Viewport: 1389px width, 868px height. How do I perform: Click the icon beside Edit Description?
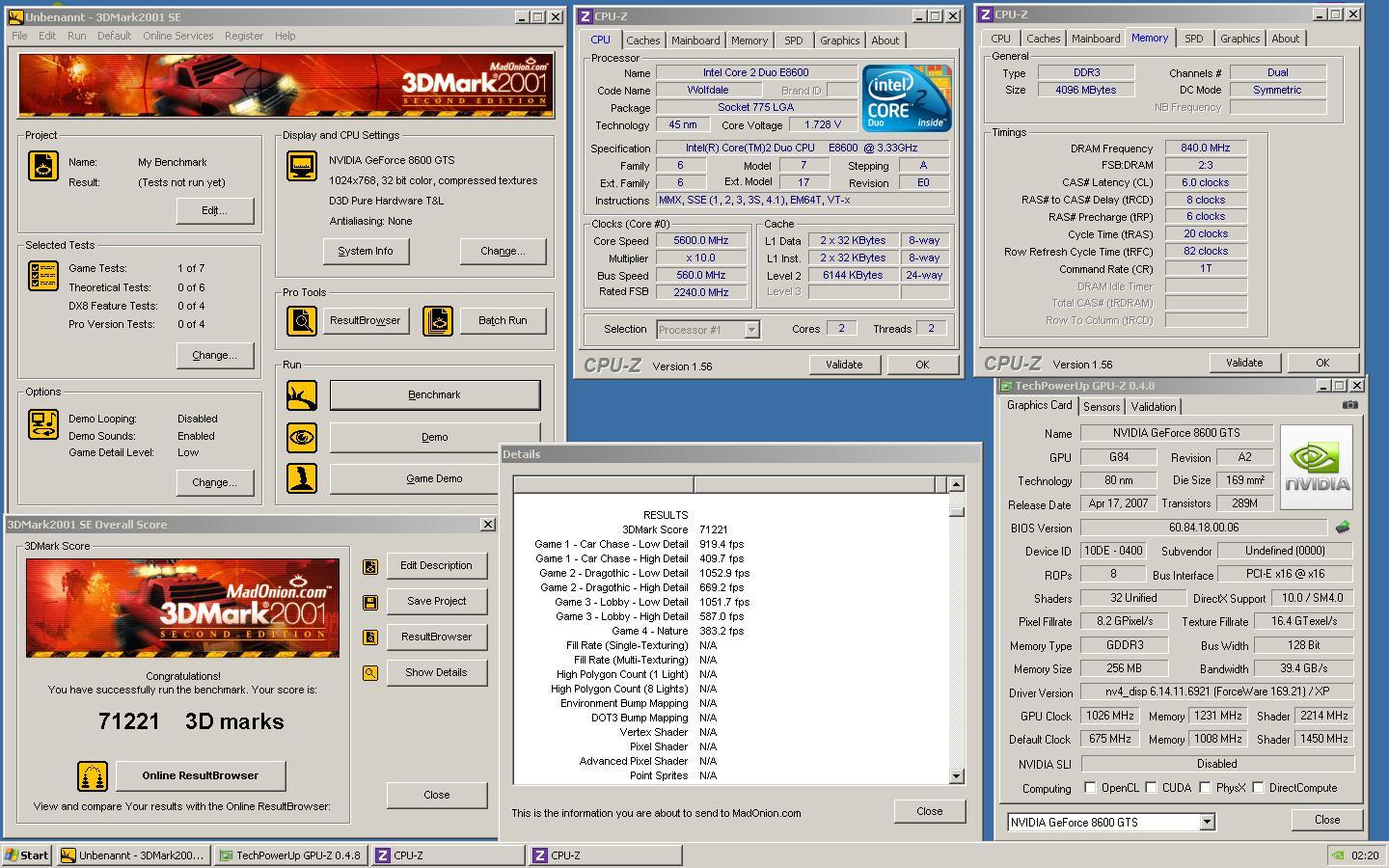tap(370, 566)
